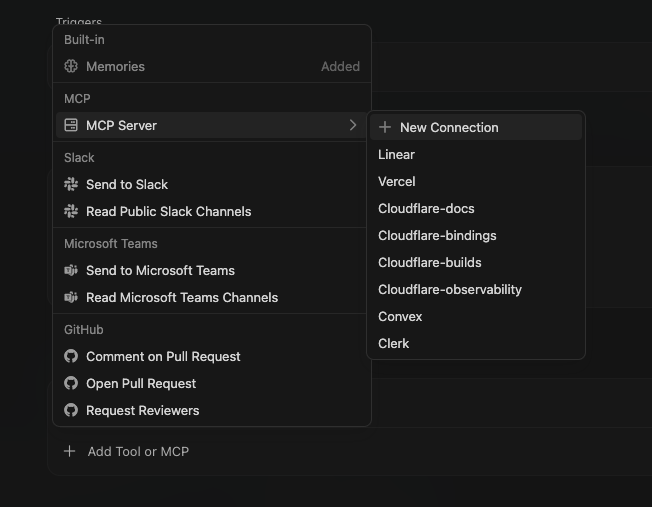Viewport: 652px width, 507px height.
Task: Click the Slack icon beside Send to Slack
Action: [71, 184]
